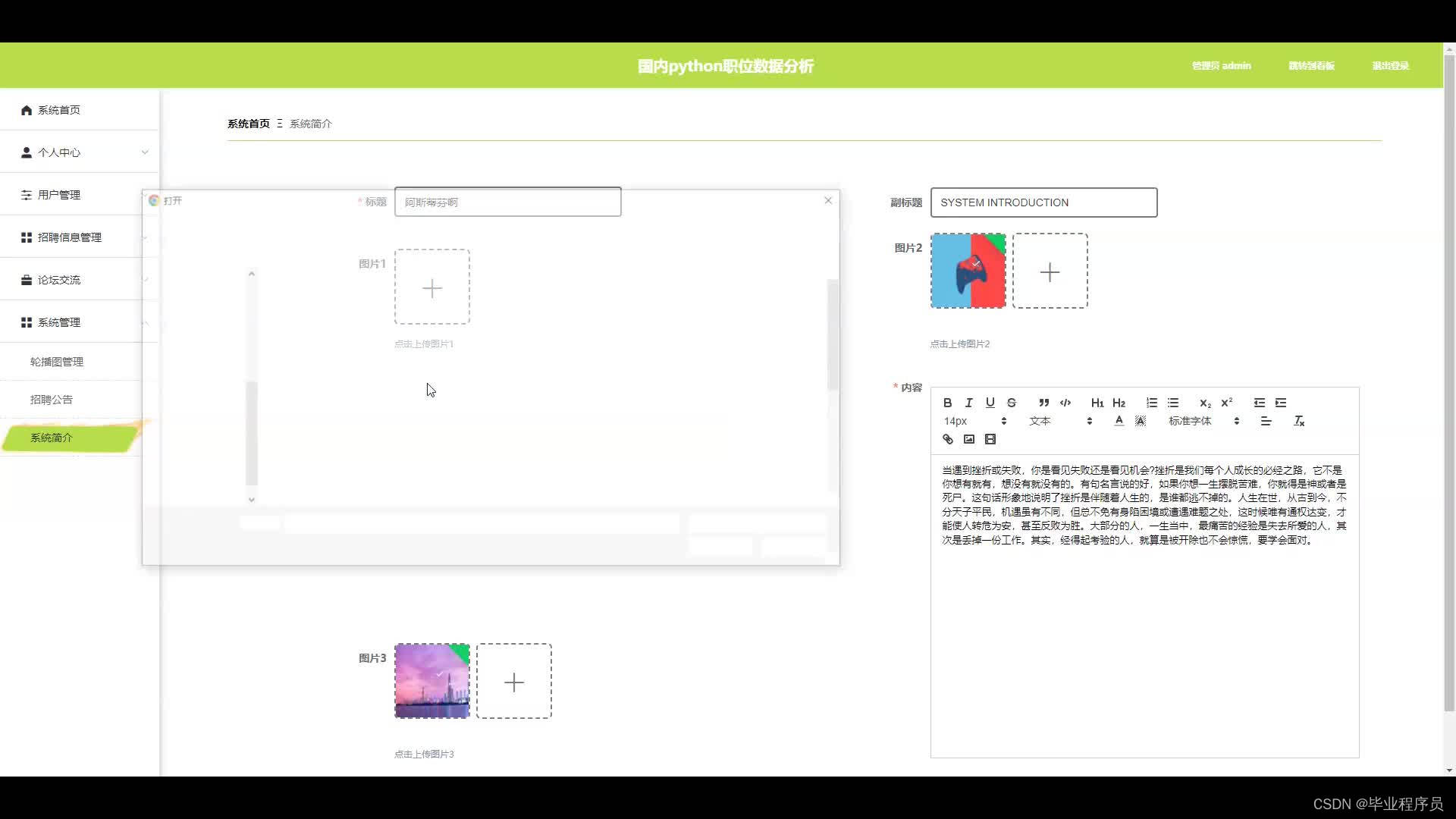Open the 轮播图管理 submenu item

(x=57, y=362)
